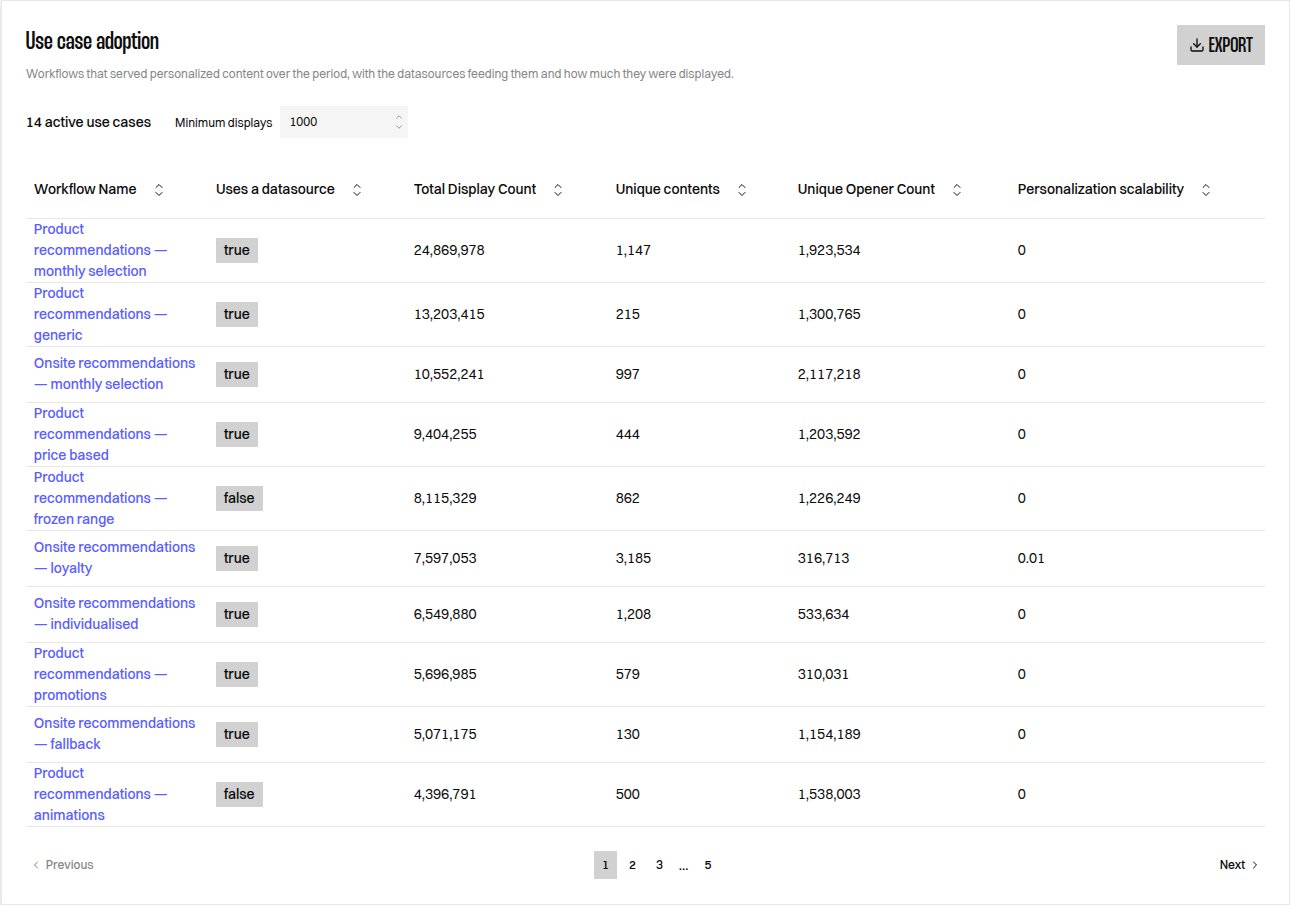Click the 14 active use cases label
The width and height of the screenshot is (1290, 905).
click(x=88, y=122)
